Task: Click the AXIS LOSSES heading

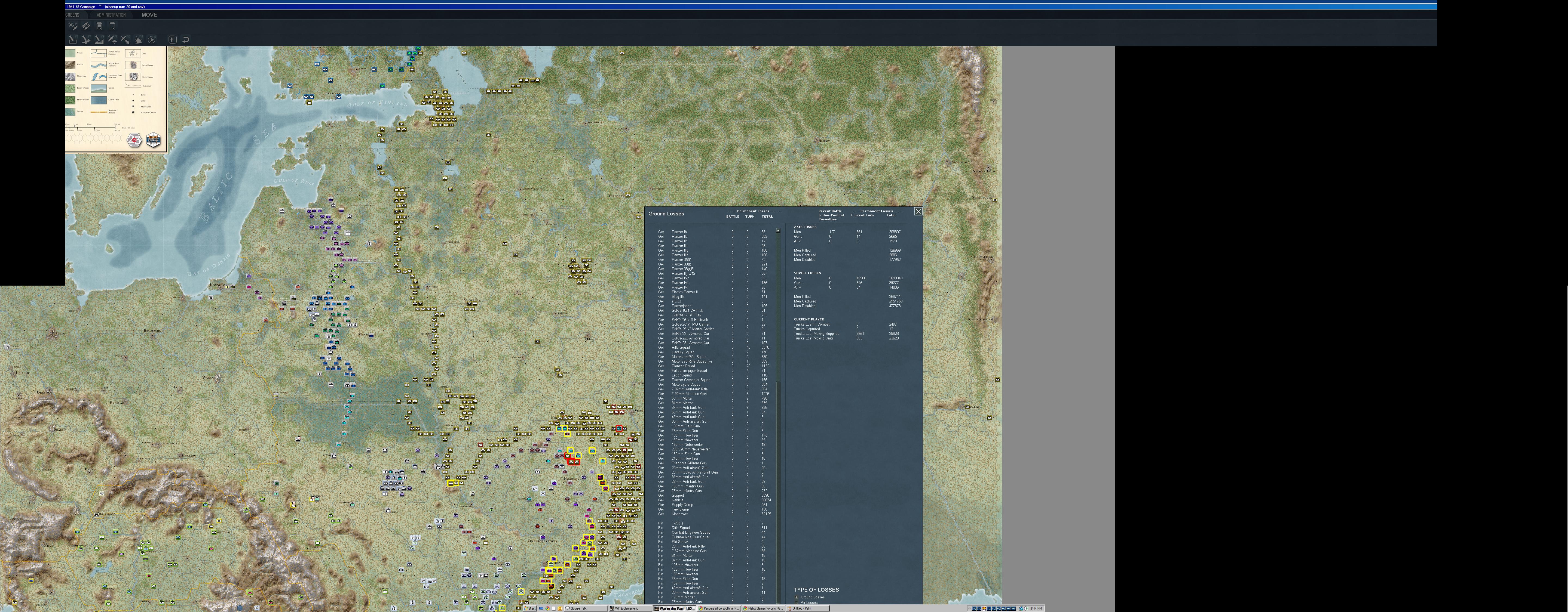Action: (805, 227)
